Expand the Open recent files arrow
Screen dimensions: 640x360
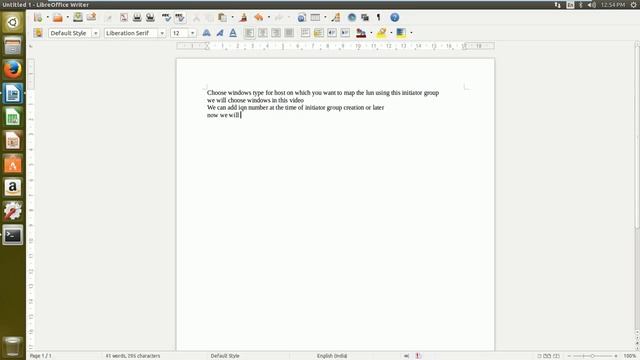coord(67,18)
